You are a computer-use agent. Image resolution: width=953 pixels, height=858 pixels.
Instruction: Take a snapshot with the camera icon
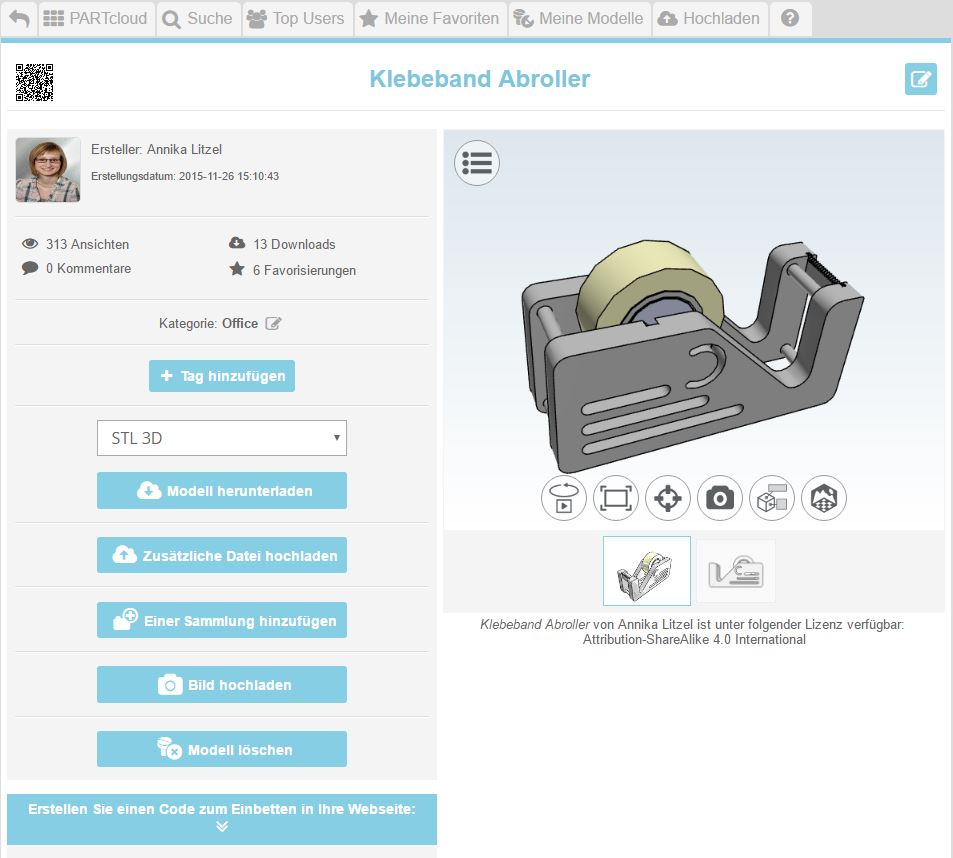pyautogui.click(x=720, y=498)
